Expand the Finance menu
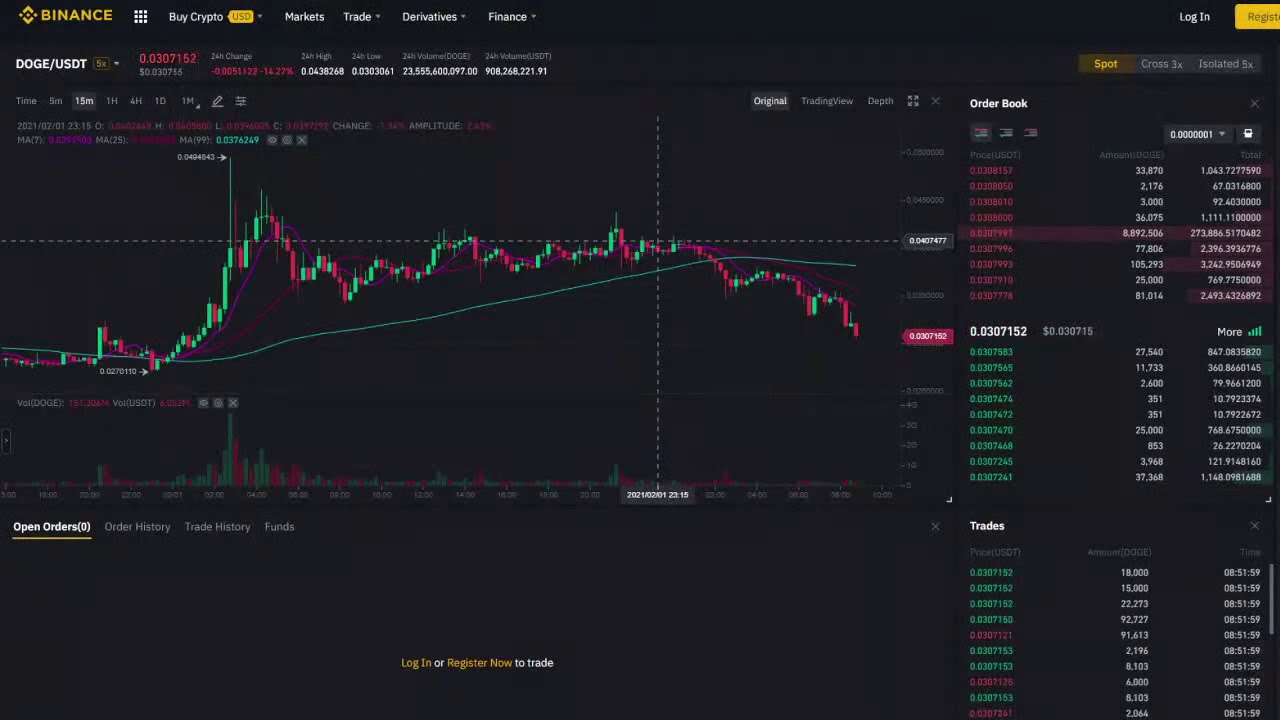Screen dimensions: 1280x720 (x=512, y=17)
